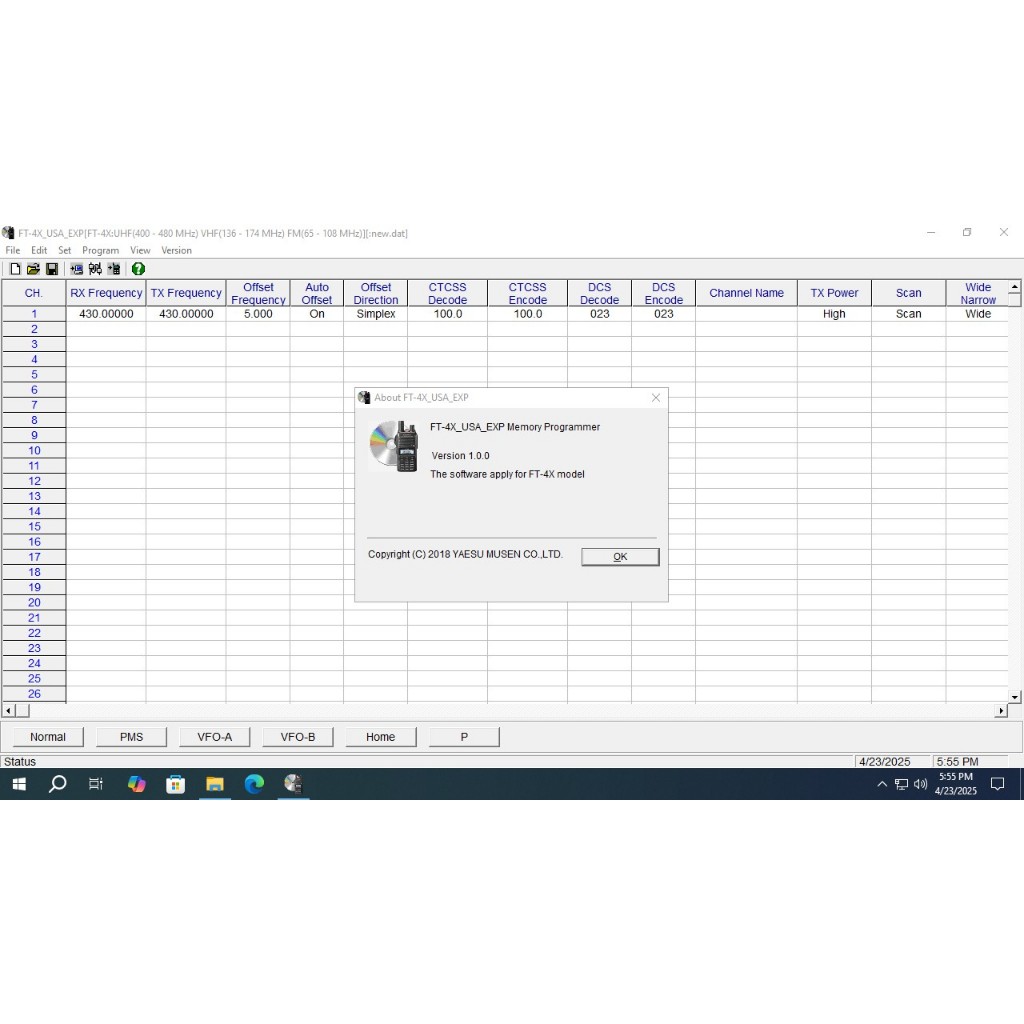Click the Channel Name column header
The image size is (1024, 1024).
746,293
